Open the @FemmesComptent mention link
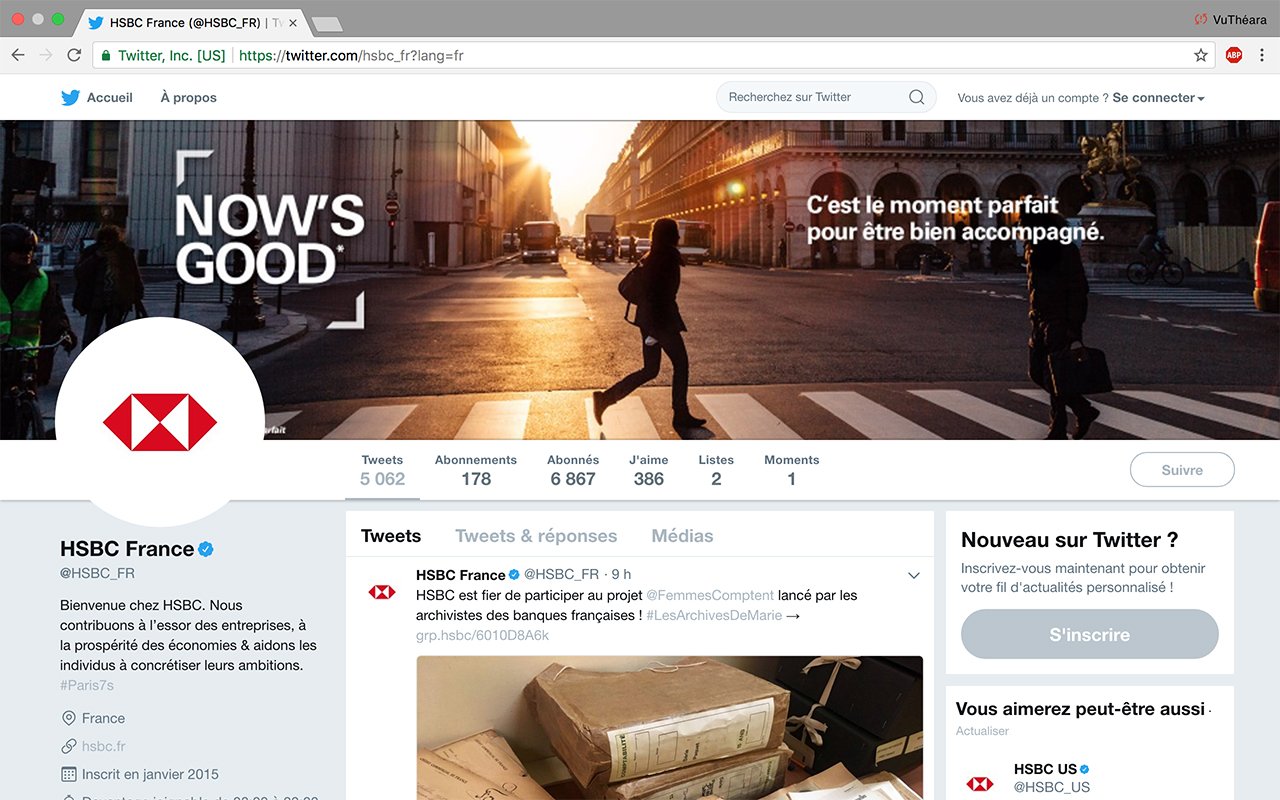 pos(710,595)
